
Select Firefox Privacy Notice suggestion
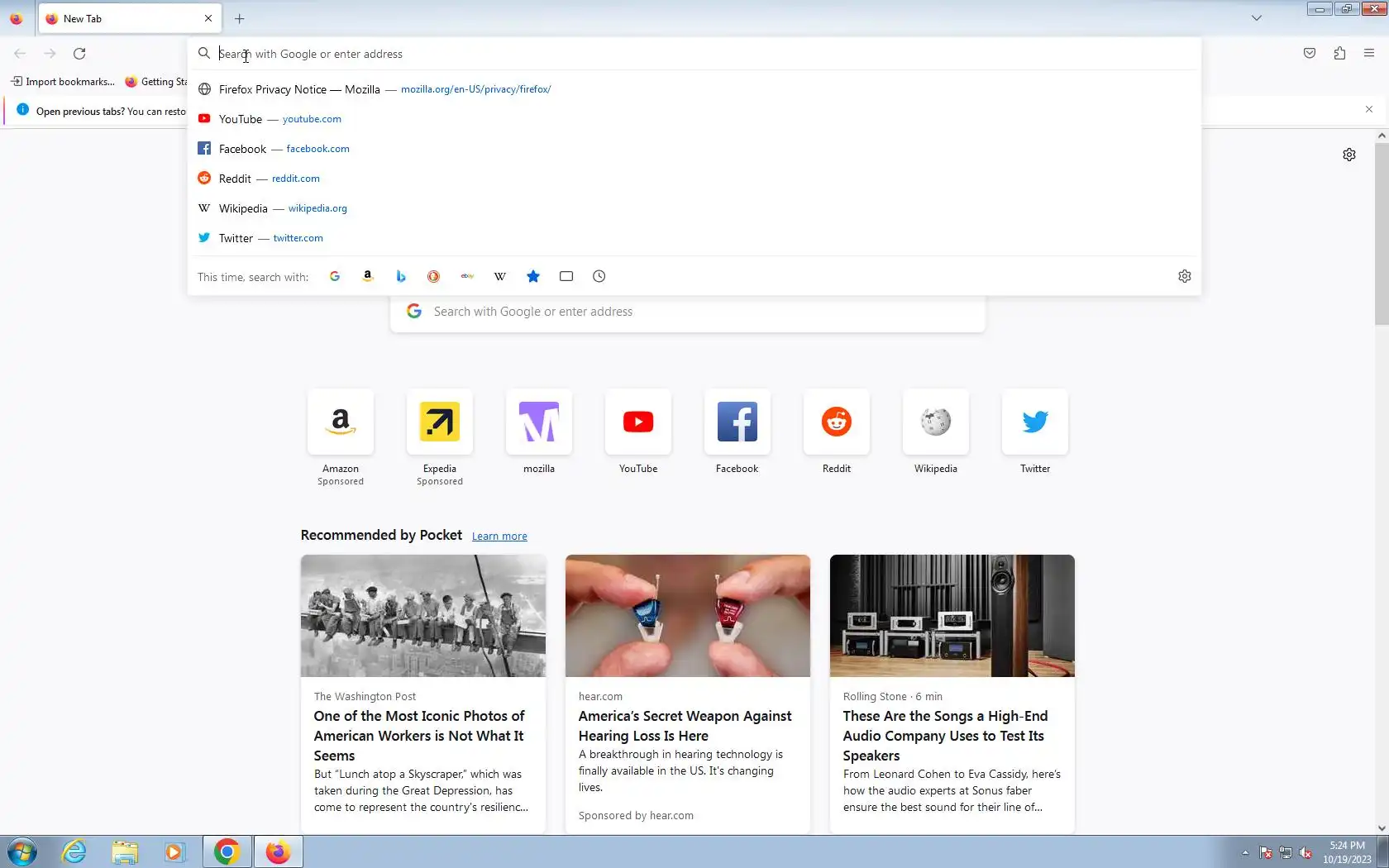(x=694, y=89)
